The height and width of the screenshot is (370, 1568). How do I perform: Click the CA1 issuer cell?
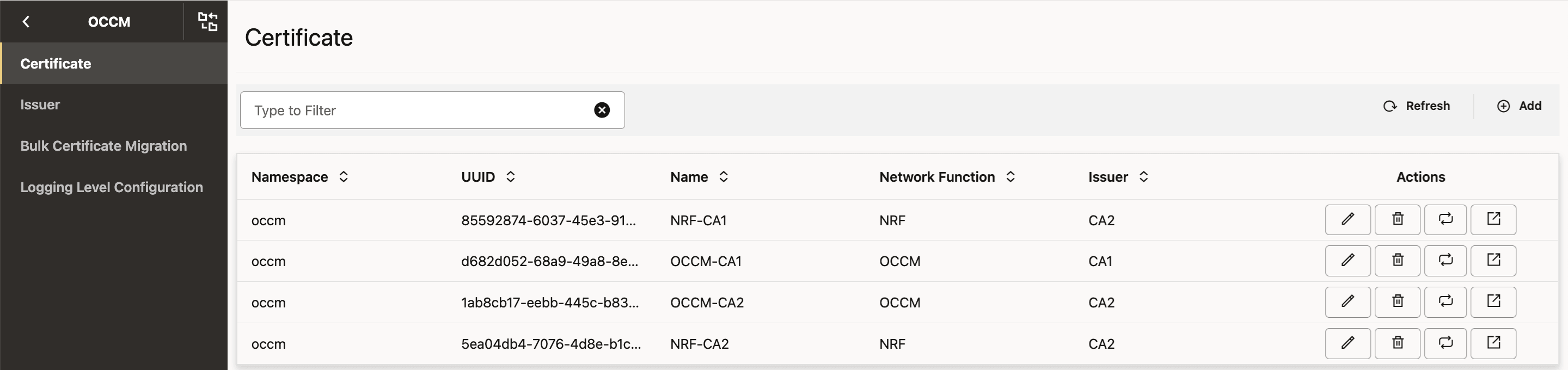1100,262
